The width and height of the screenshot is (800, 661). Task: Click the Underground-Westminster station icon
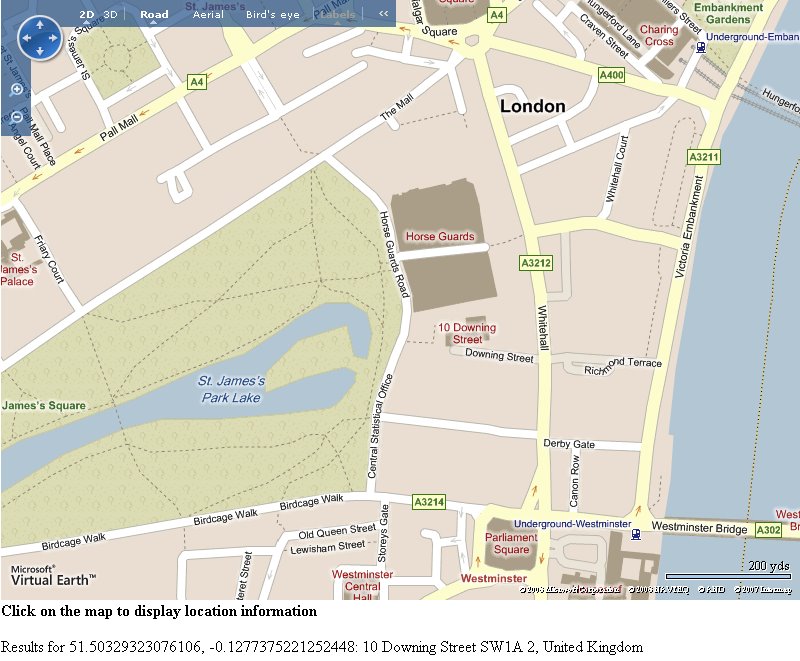(x=636, y=534)
